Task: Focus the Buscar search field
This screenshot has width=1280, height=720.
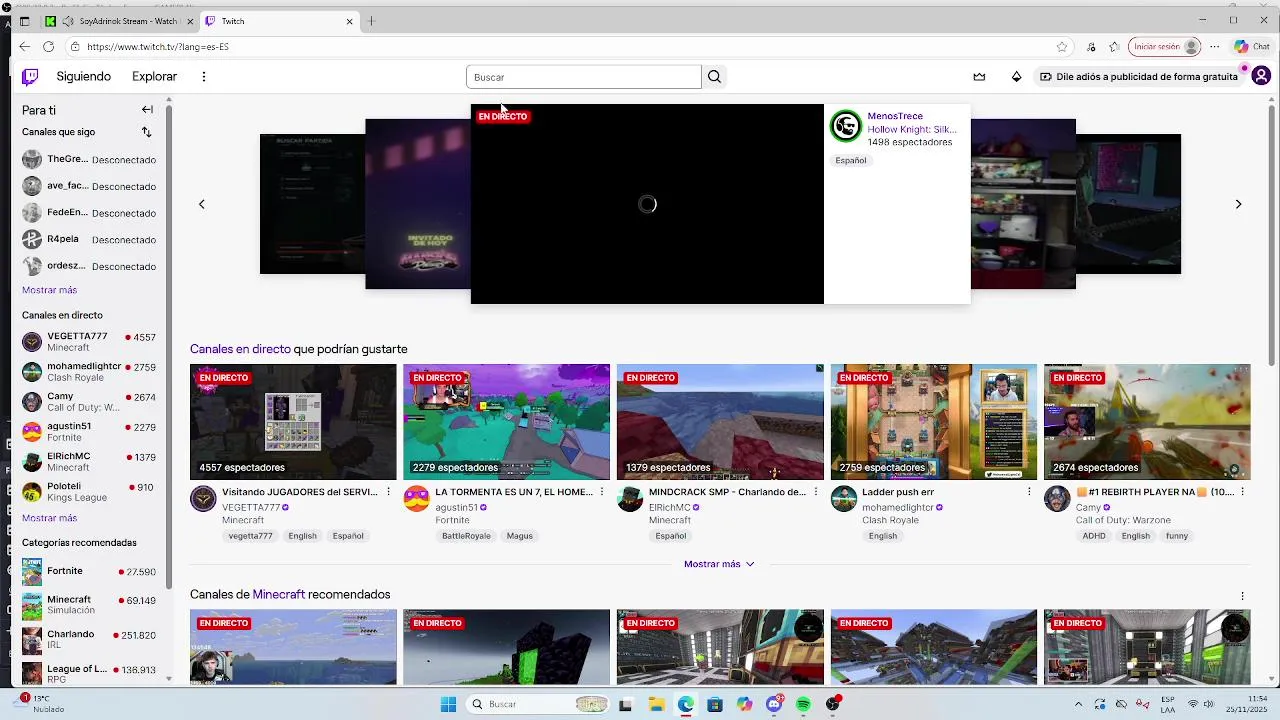Action: pos(584,77)
